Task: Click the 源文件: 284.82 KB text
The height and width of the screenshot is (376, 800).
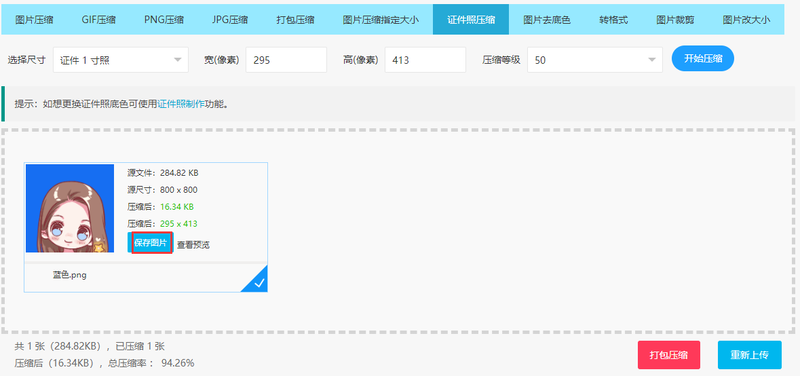Action: point(163,173)
